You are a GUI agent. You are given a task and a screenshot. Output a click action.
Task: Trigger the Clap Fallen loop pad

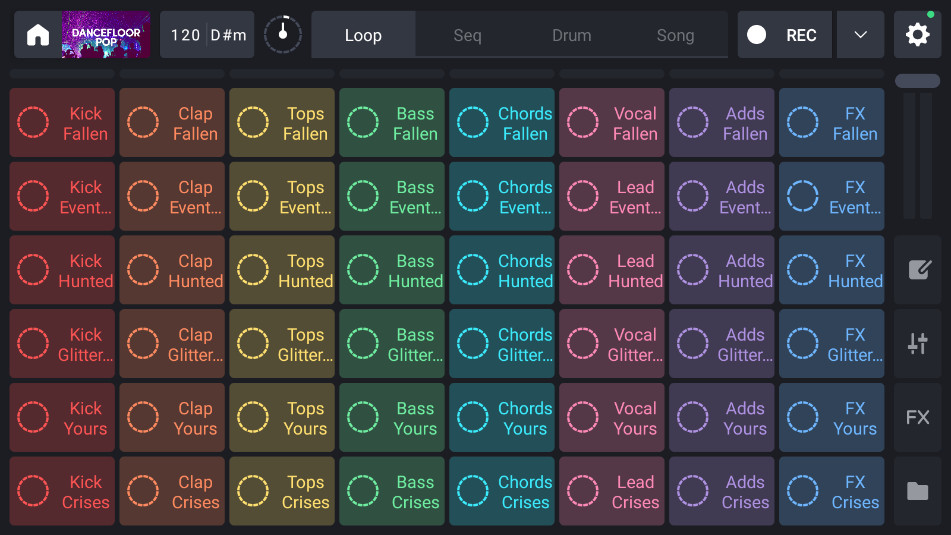point(172,123)
